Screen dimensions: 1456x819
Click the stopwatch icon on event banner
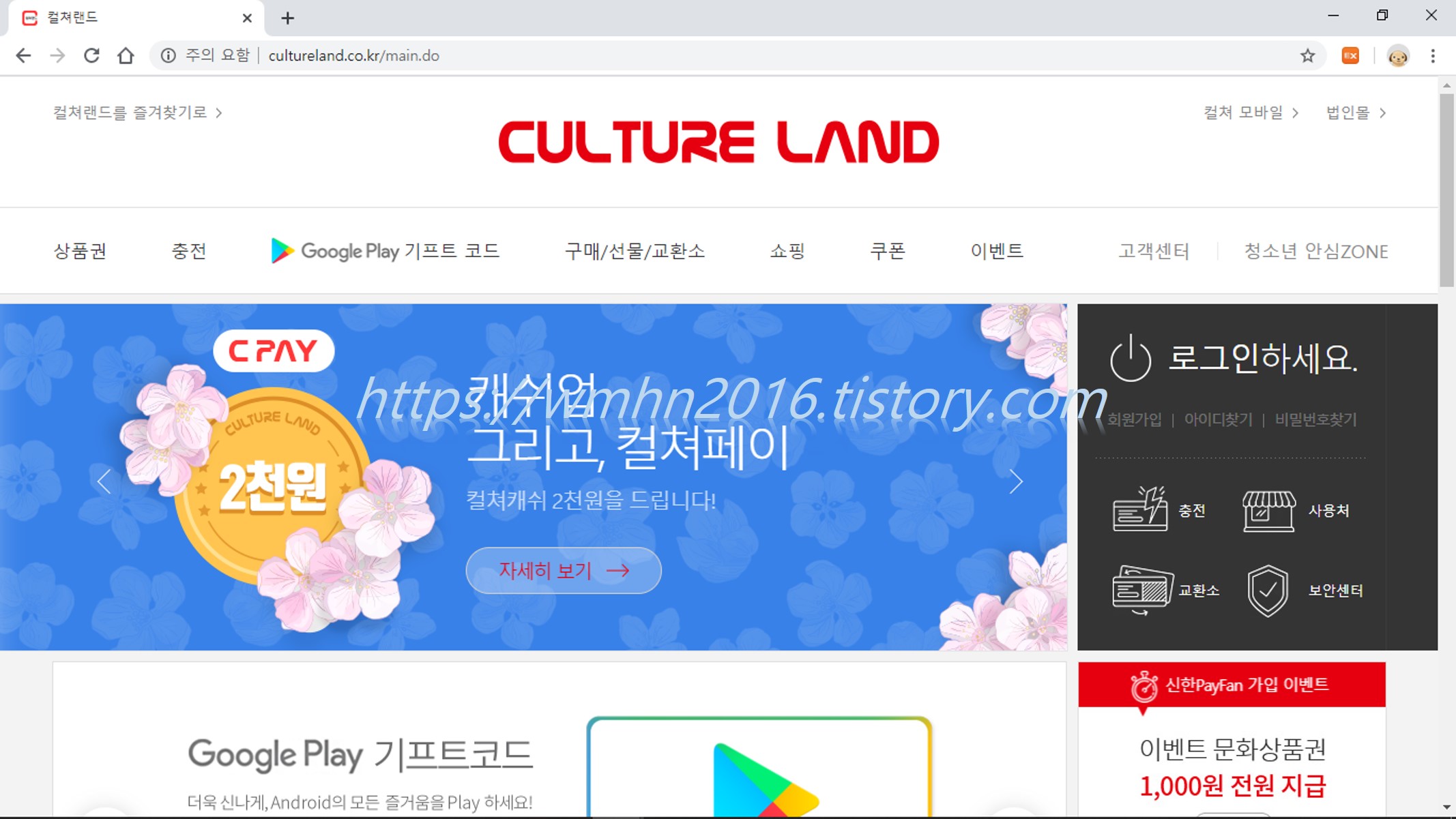[x=1144, y=685]
